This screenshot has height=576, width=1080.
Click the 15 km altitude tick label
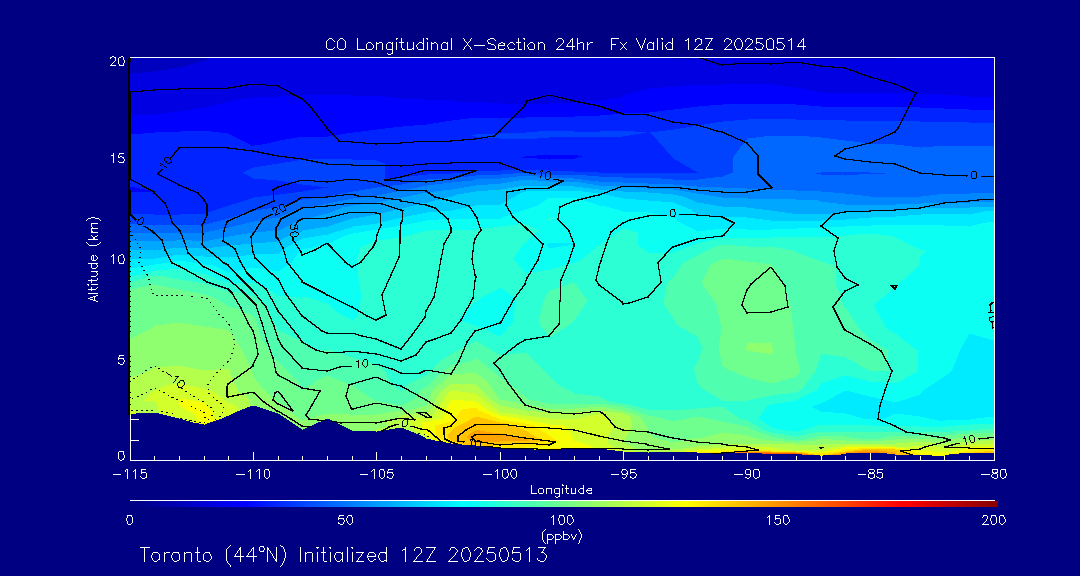click(x=115, y=159)
